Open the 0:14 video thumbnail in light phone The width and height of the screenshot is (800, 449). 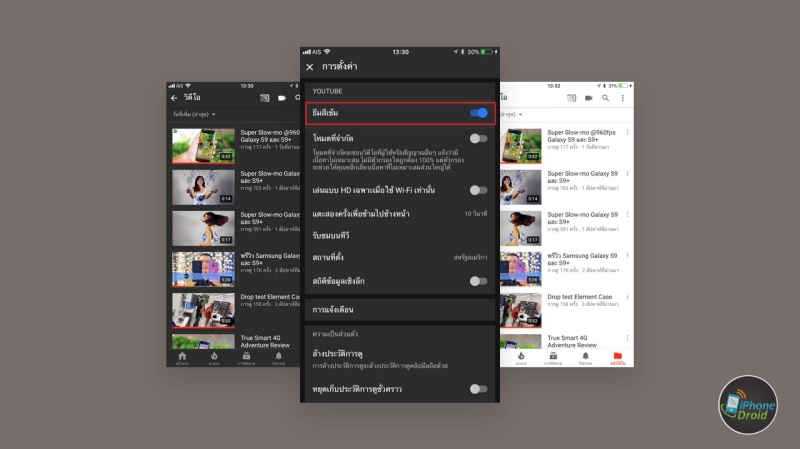(x=521, y=187)
